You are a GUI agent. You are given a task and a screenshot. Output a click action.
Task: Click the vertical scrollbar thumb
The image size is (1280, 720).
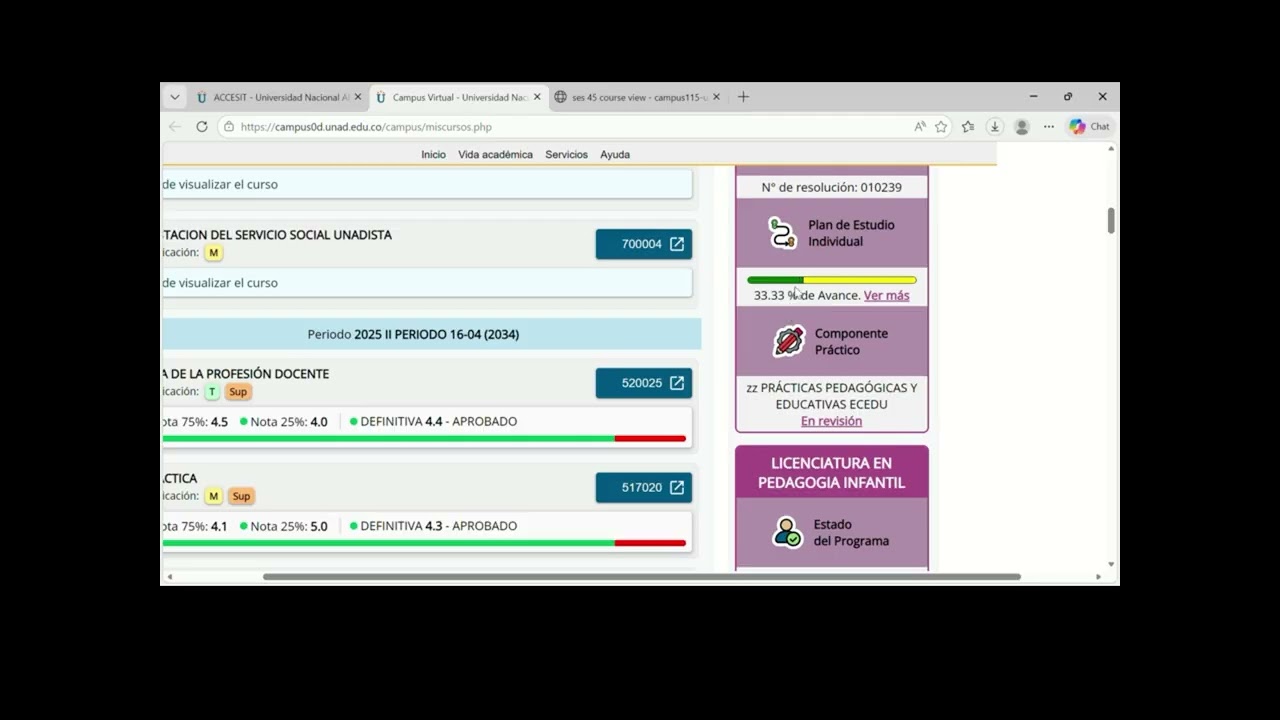[1111, 221]
